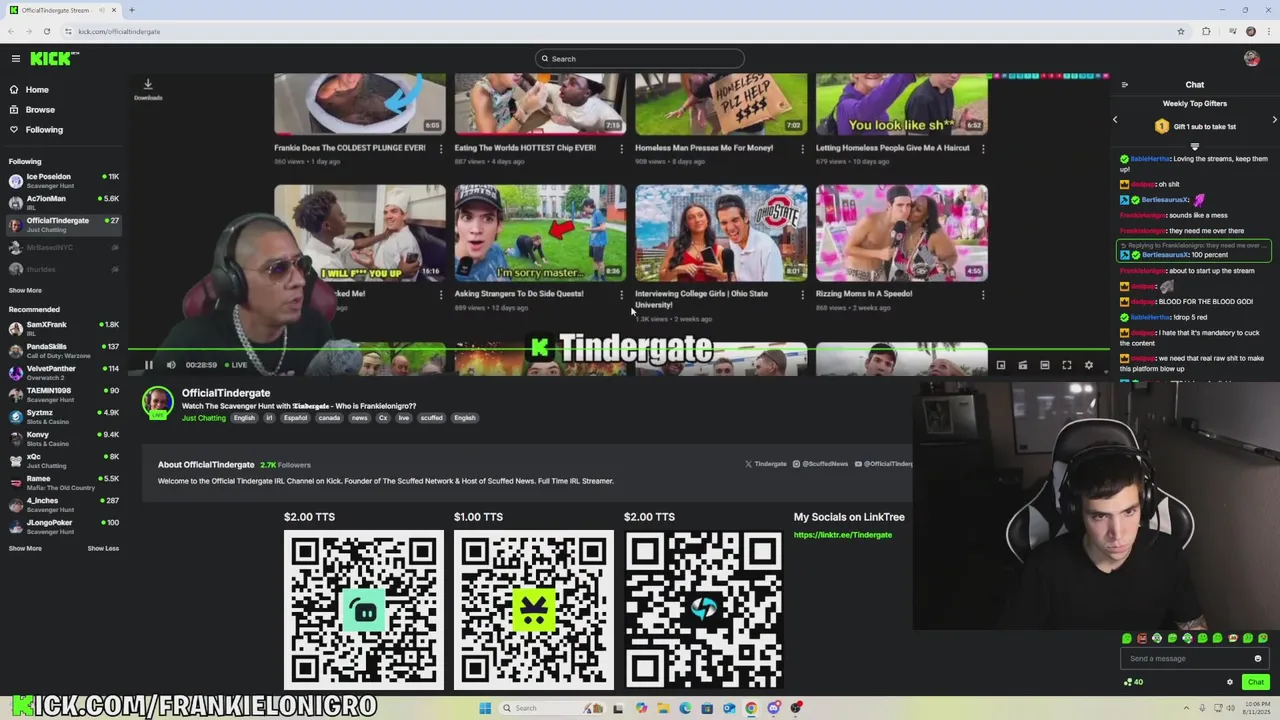Click the news tag
The height and width of the screenshot is (720, 1280).
pos(359,418)
